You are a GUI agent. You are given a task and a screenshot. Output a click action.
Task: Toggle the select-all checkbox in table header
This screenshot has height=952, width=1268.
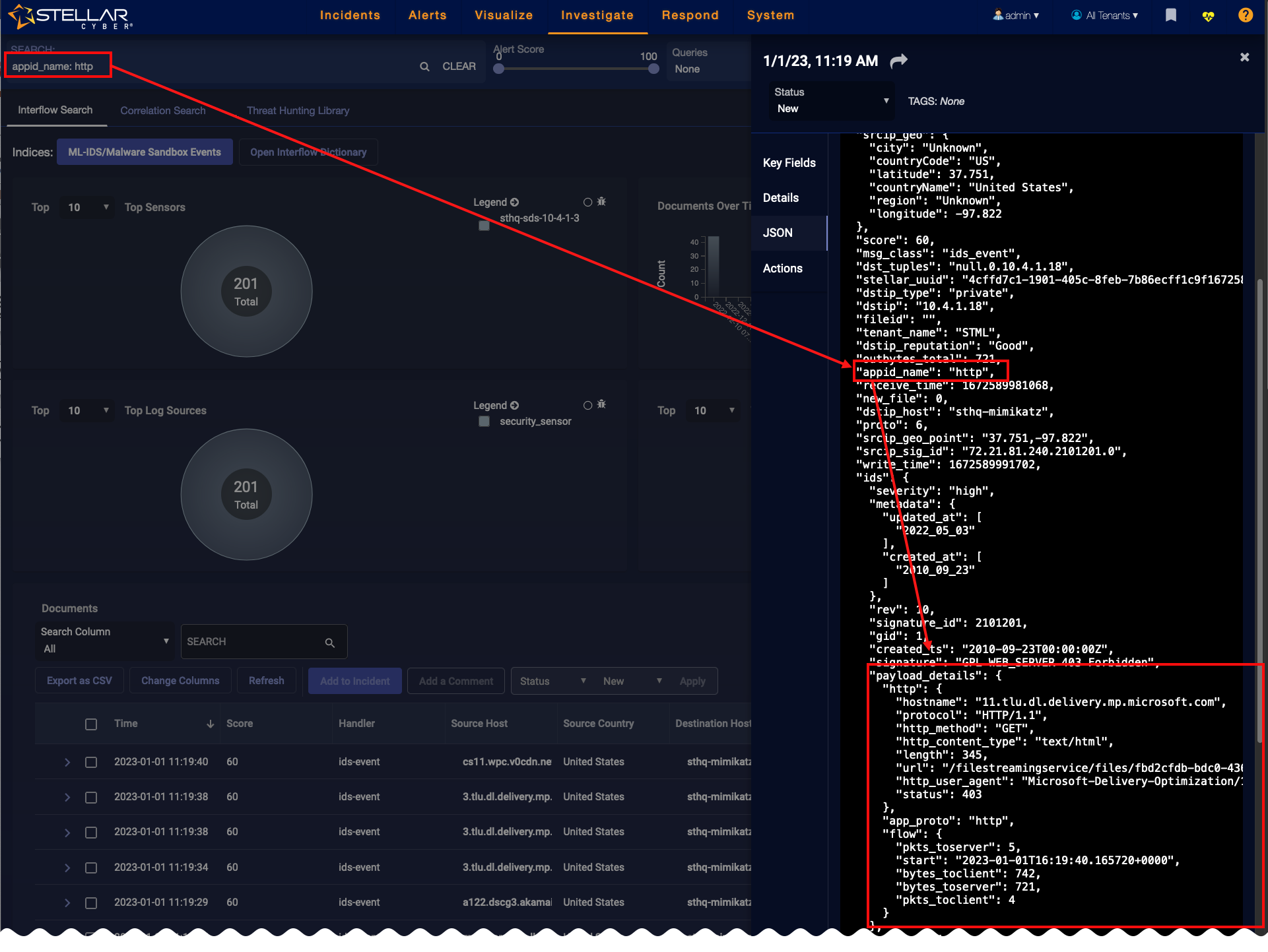91,724
